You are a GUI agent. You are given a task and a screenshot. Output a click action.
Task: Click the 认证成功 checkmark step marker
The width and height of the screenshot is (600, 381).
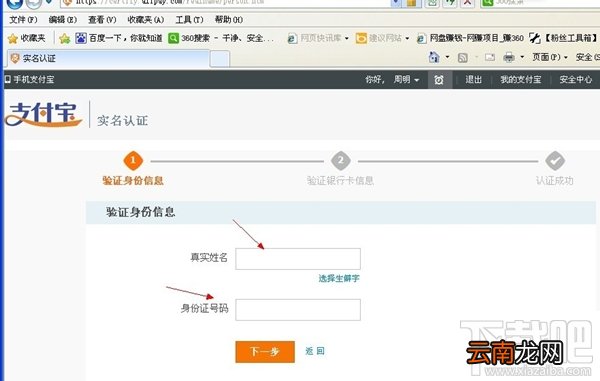click(555, 161)
